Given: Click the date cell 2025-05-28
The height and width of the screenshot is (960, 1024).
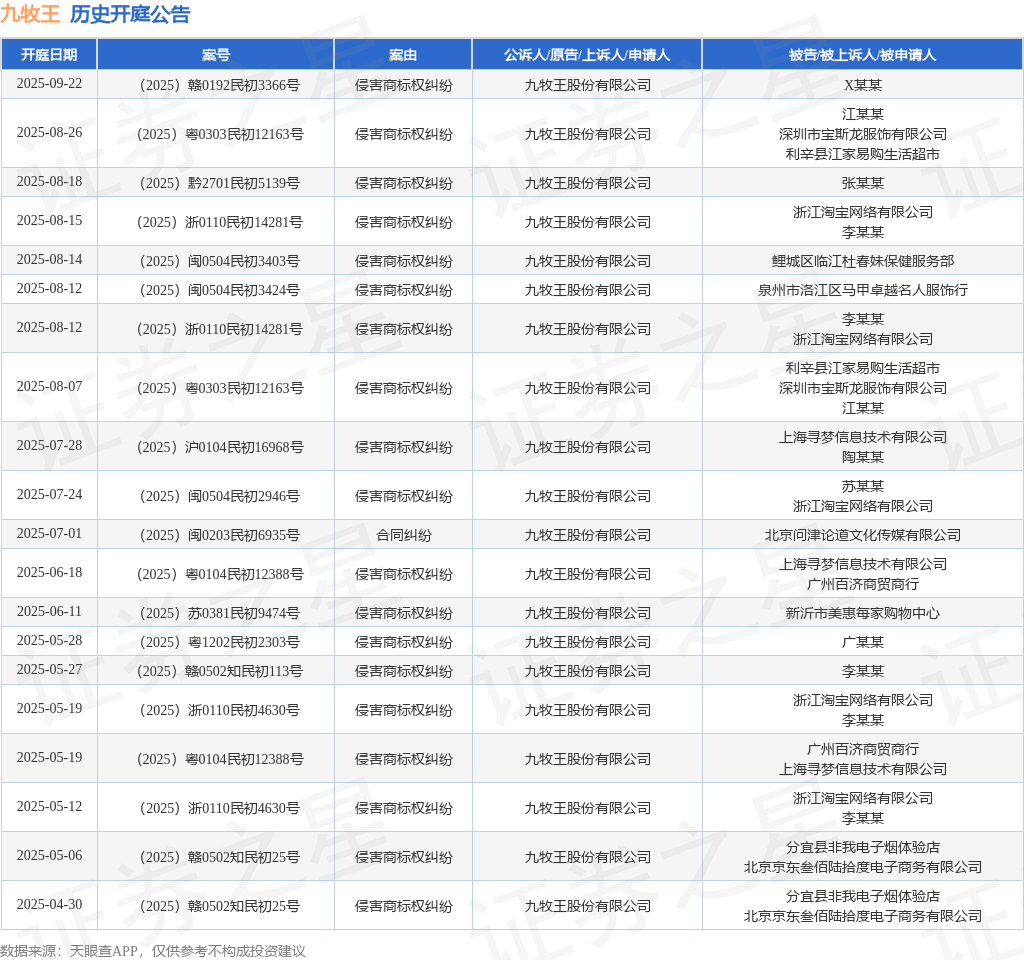Looking at the screenshot, I should coord(49,641).
